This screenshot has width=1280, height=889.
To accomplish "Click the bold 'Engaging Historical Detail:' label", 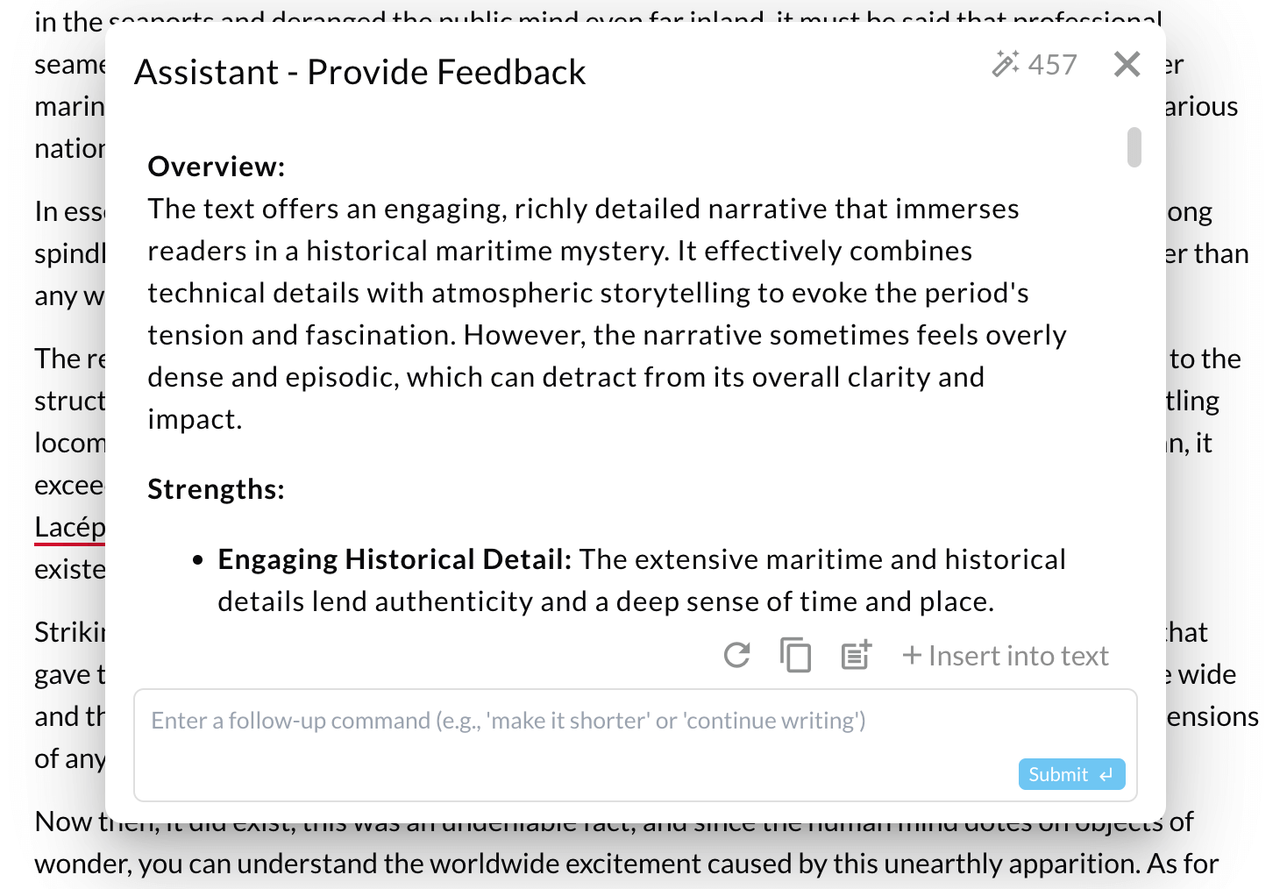I will click(x=395, y=559).
